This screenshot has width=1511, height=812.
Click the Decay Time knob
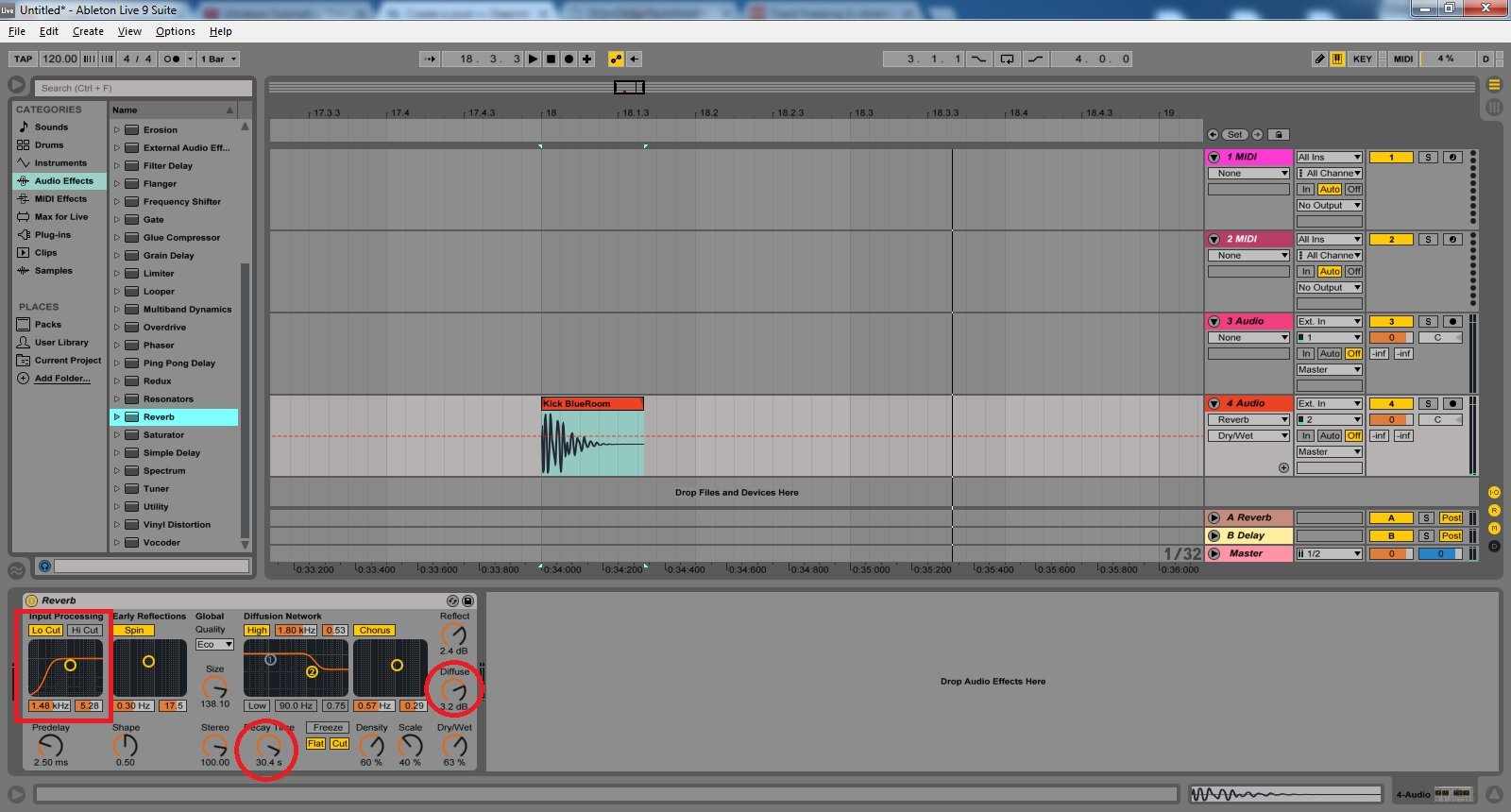[x=267, y=745]
